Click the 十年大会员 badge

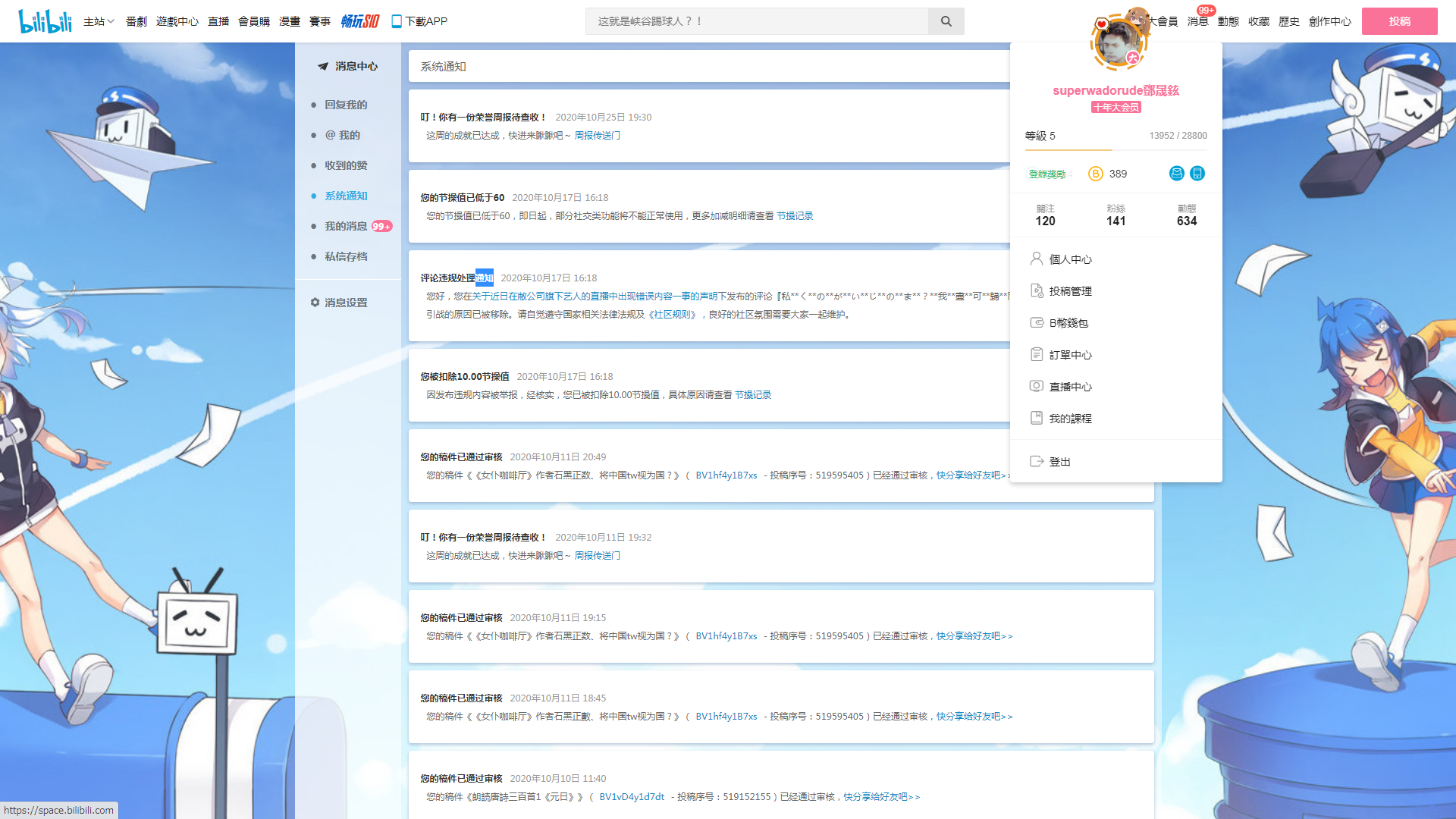[x=1116, y=107]
